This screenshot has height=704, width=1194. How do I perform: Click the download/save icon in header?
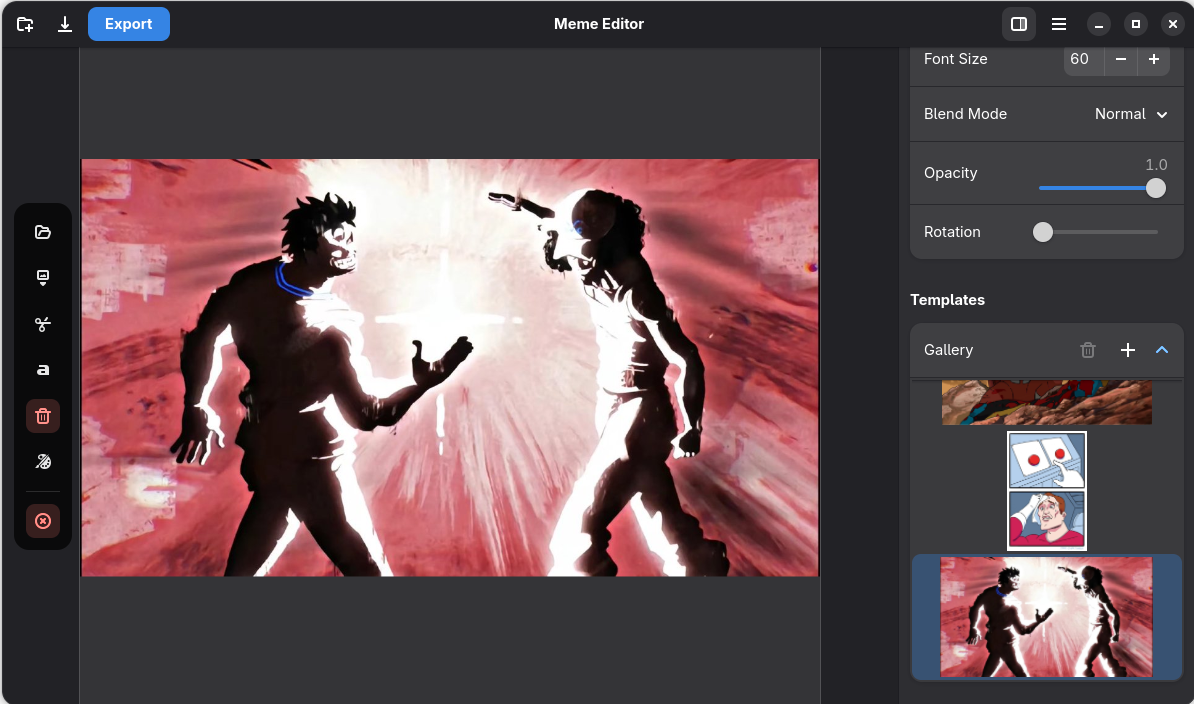(x=65, y=24)
